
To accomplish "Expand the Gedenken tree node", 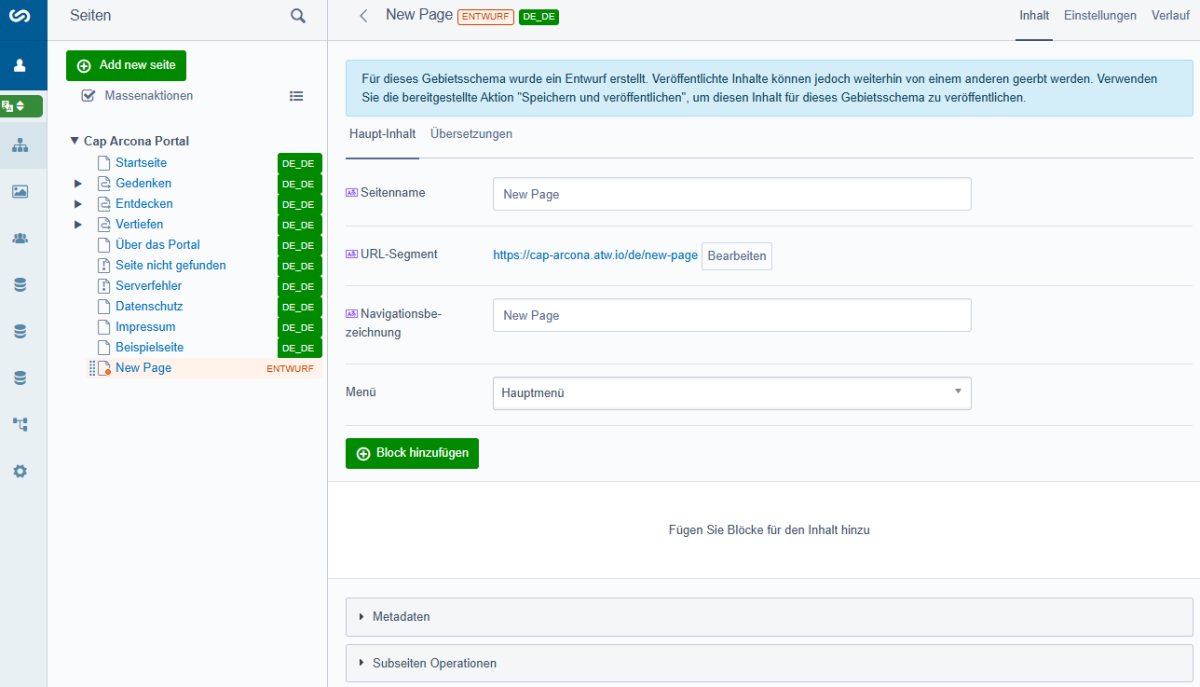I will (78, 184).
